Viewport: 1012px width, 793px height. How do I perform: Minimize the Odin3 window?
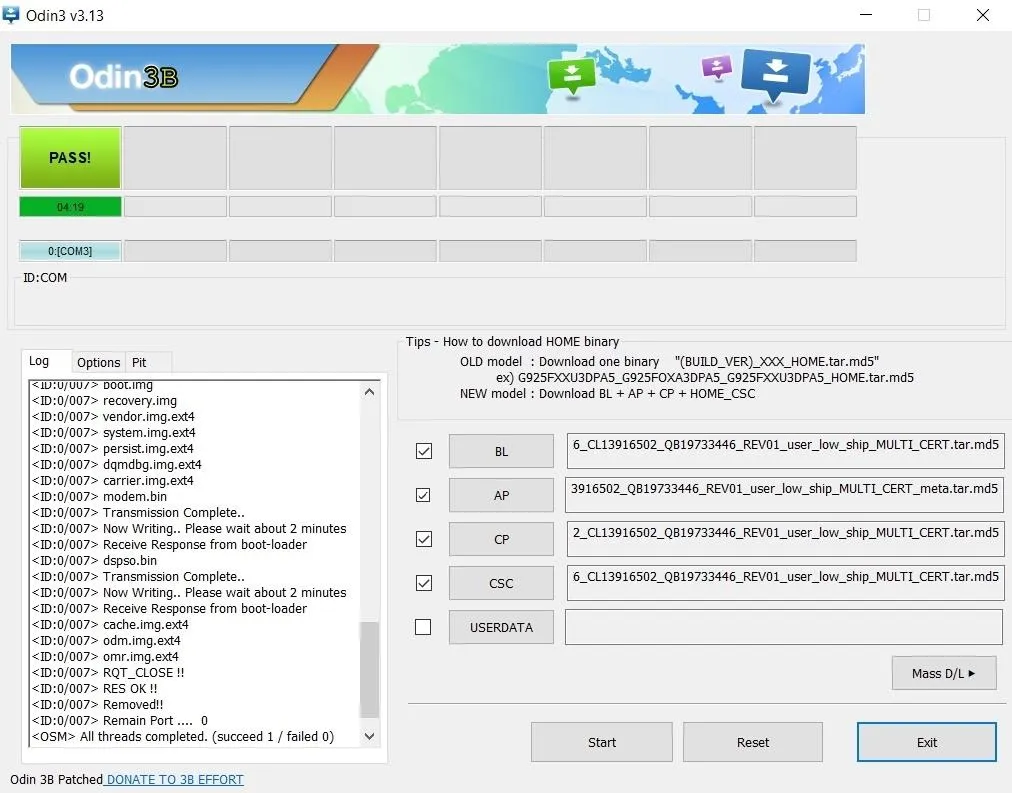tap(866, 14)
